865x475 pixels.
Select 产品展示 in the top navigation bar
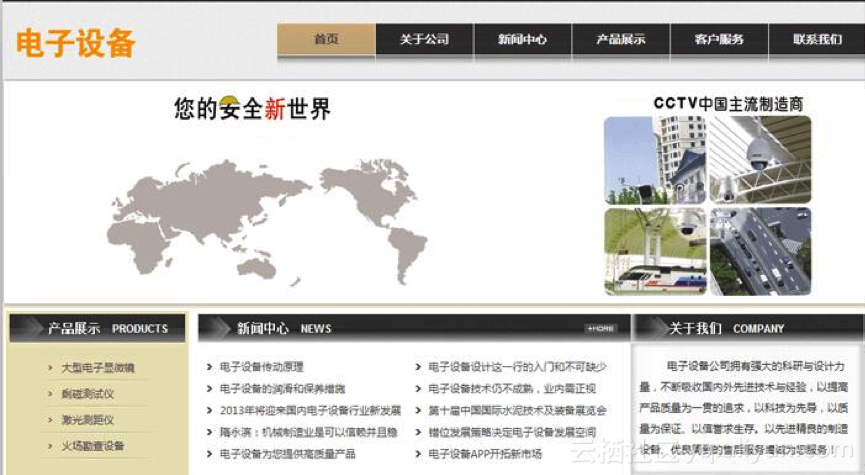click(621, 39)
